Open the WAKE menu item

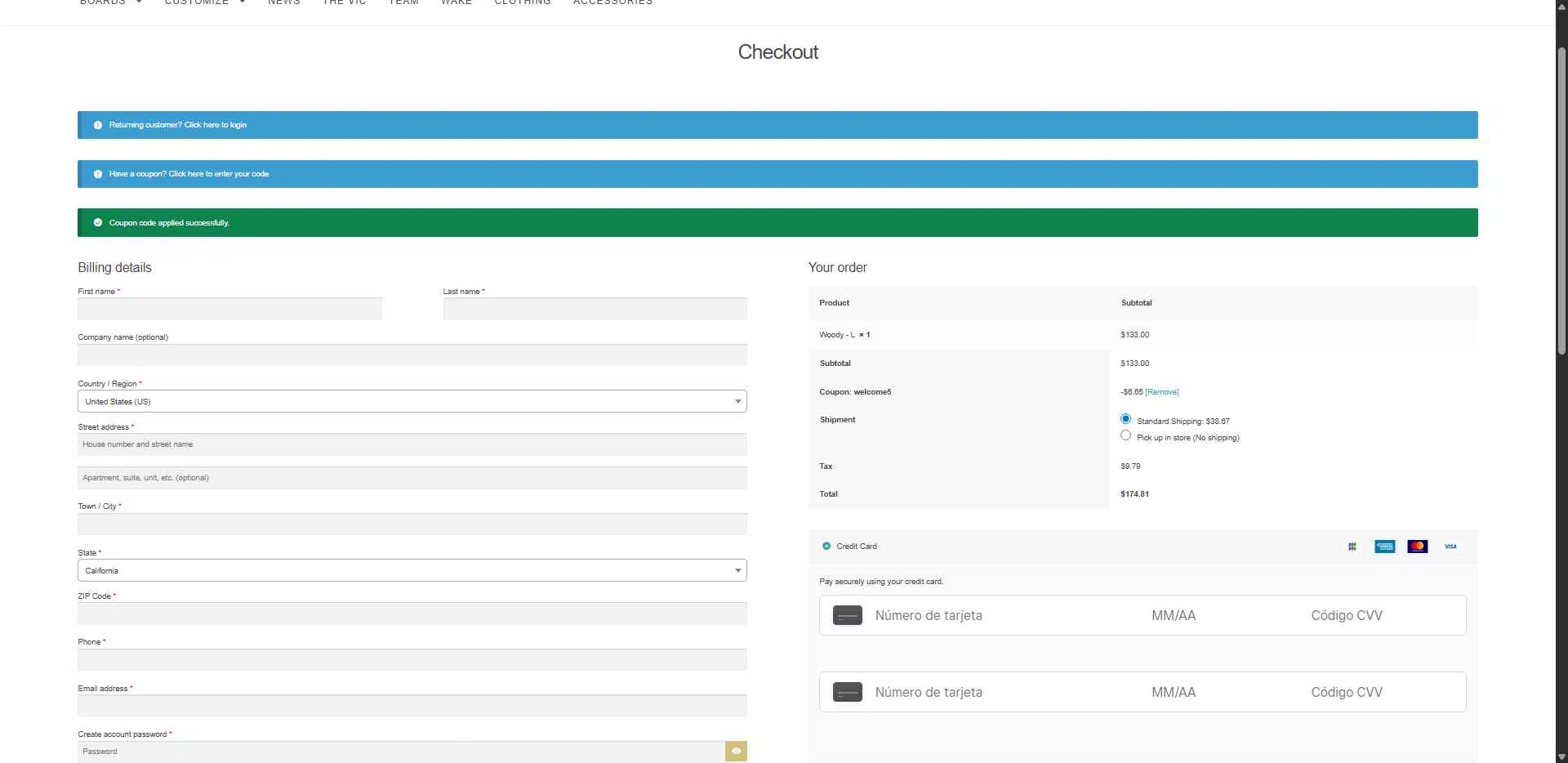(x=457, y=2)
